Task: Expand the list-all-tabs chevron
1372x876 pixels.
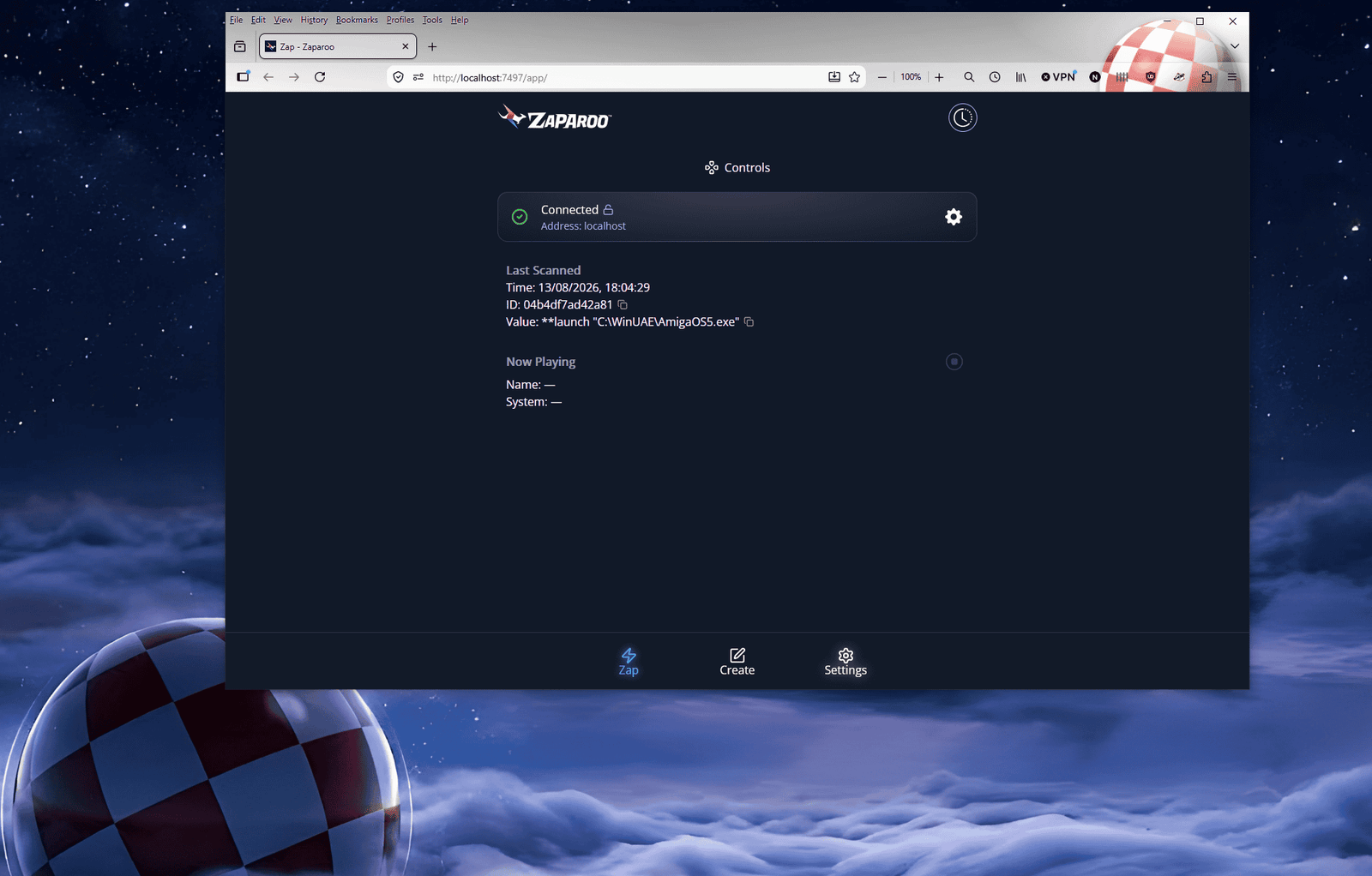Action: [x=1235, y=46]
